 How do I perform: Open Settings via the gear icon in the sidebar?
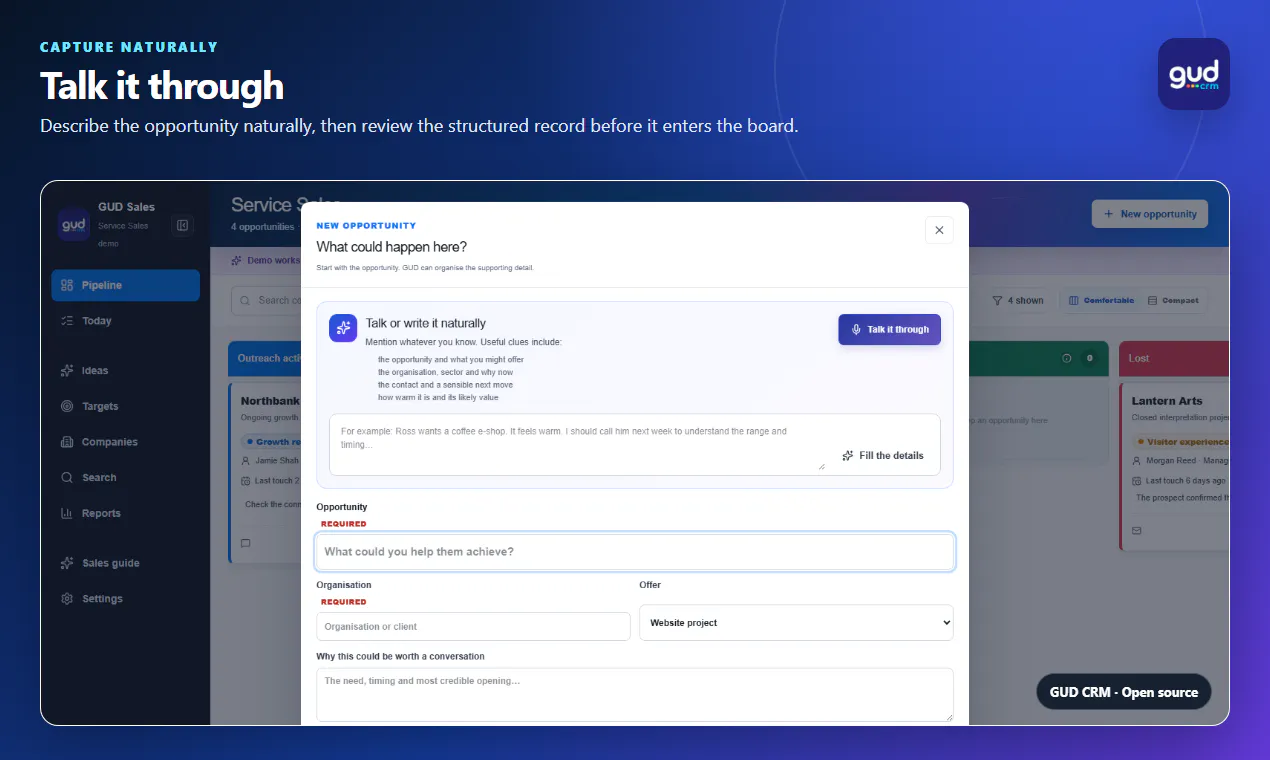[x=67, y=599]
